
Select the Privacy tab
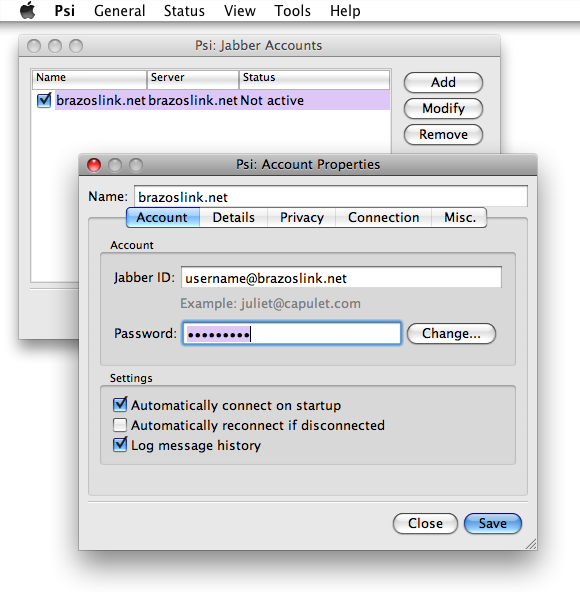(302, 217)
